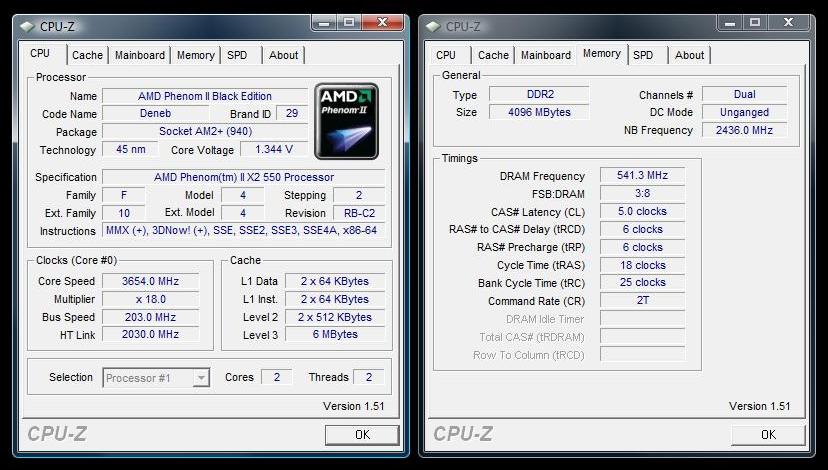The width and height of the screenshot is (828, 470).
Task: Open the Cache tab in the right window
Action: pos(493,55)
